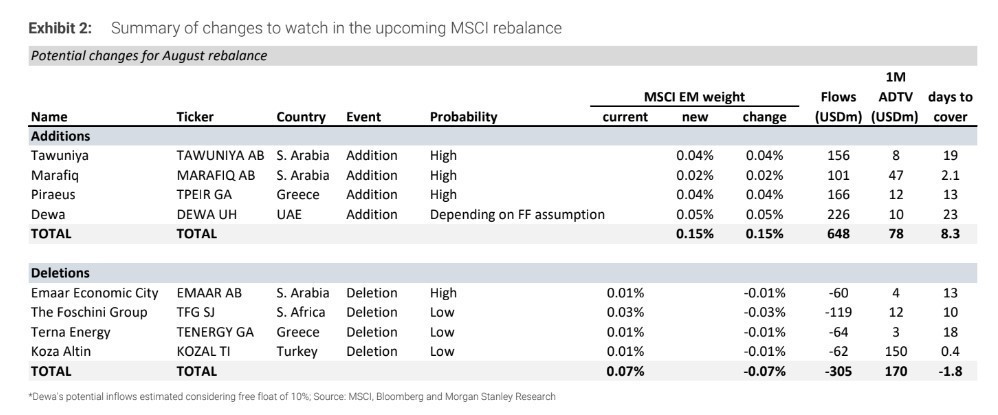Click the Probability column header
Viewport: 998px width, 415px height.
pos(463,117)
